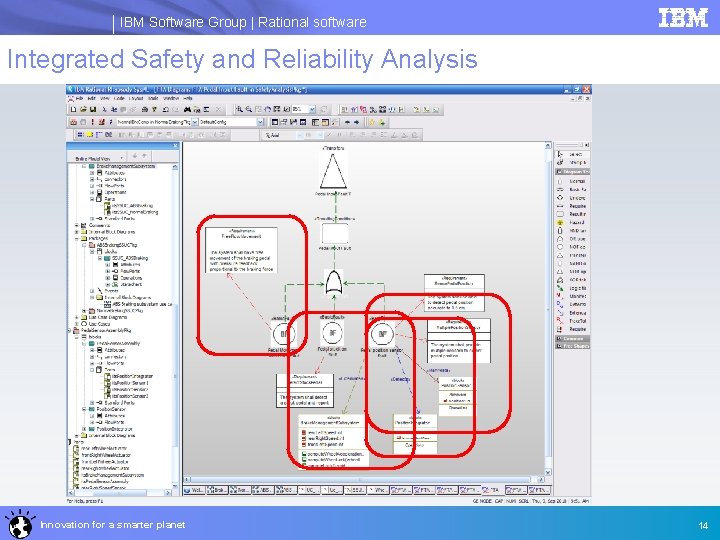Viewport: 720px width, 540px height.
Task: Click the Save floppy-disk toolbar icon
Action: click(93, 109)
